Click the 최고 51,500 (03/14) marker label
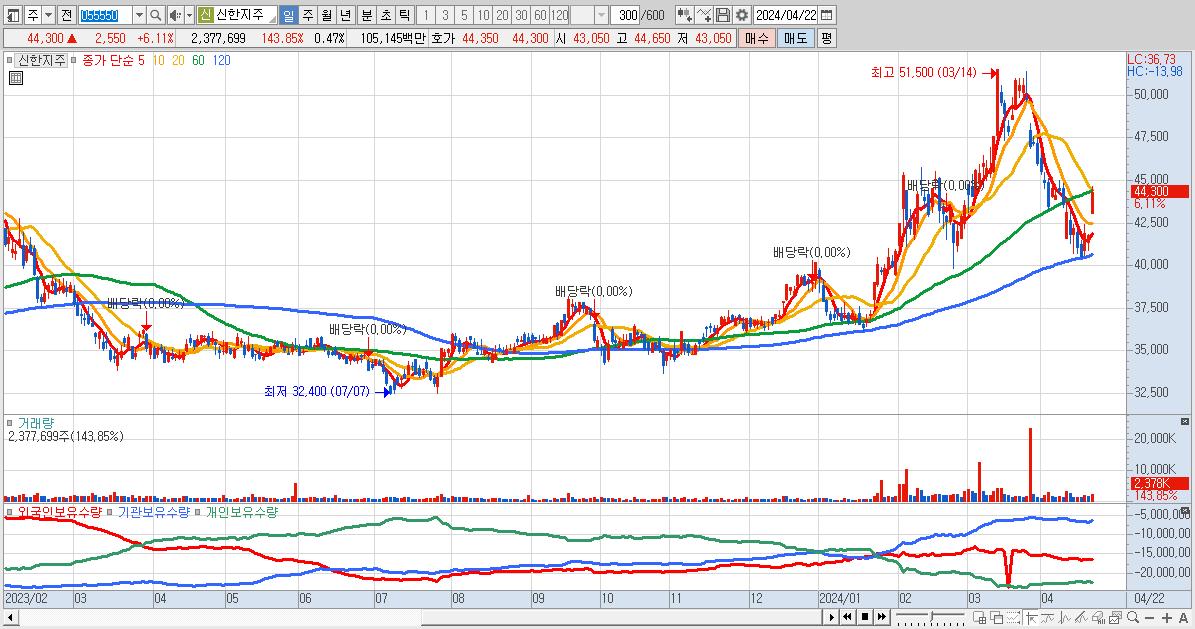Viewport: 1195px width, 629px height. (x=923, y=72)
